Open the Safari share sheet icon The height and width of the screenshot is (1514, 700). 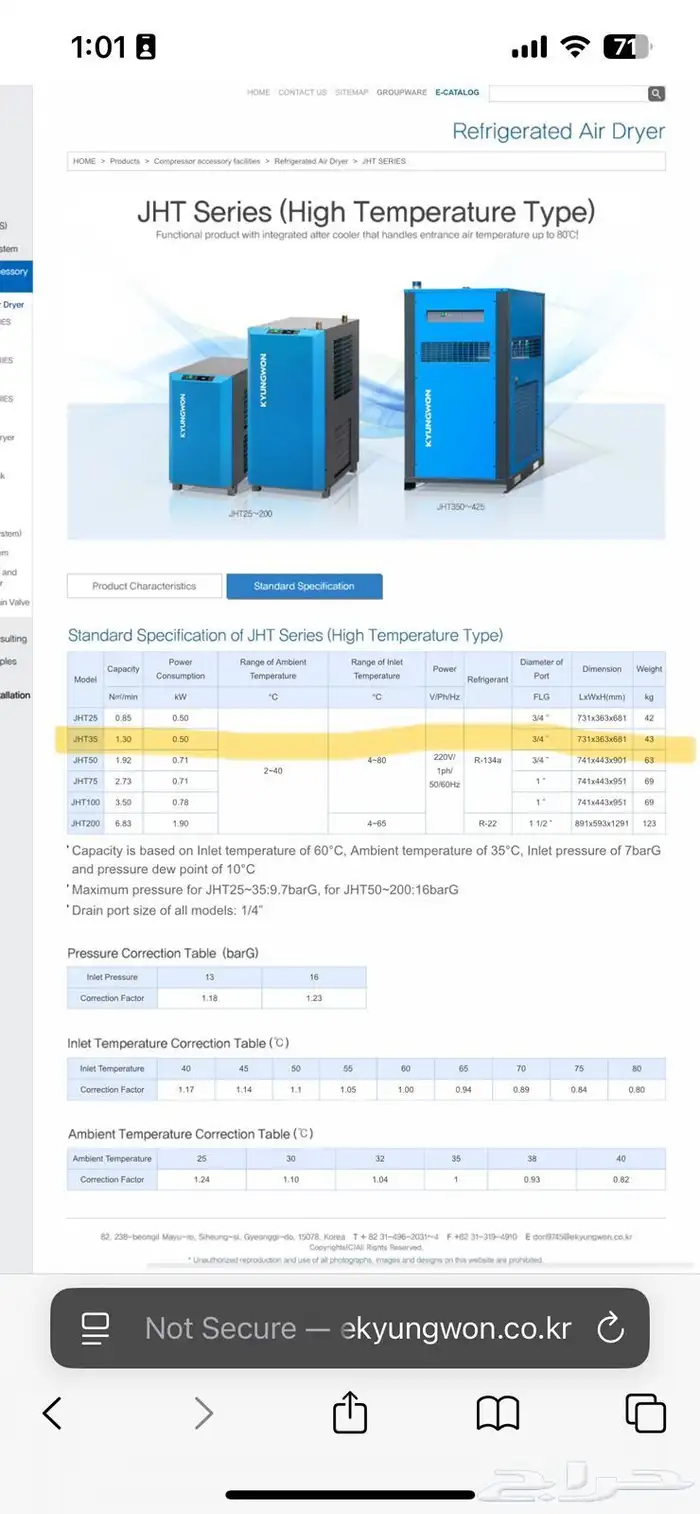tap(350, 1412)
